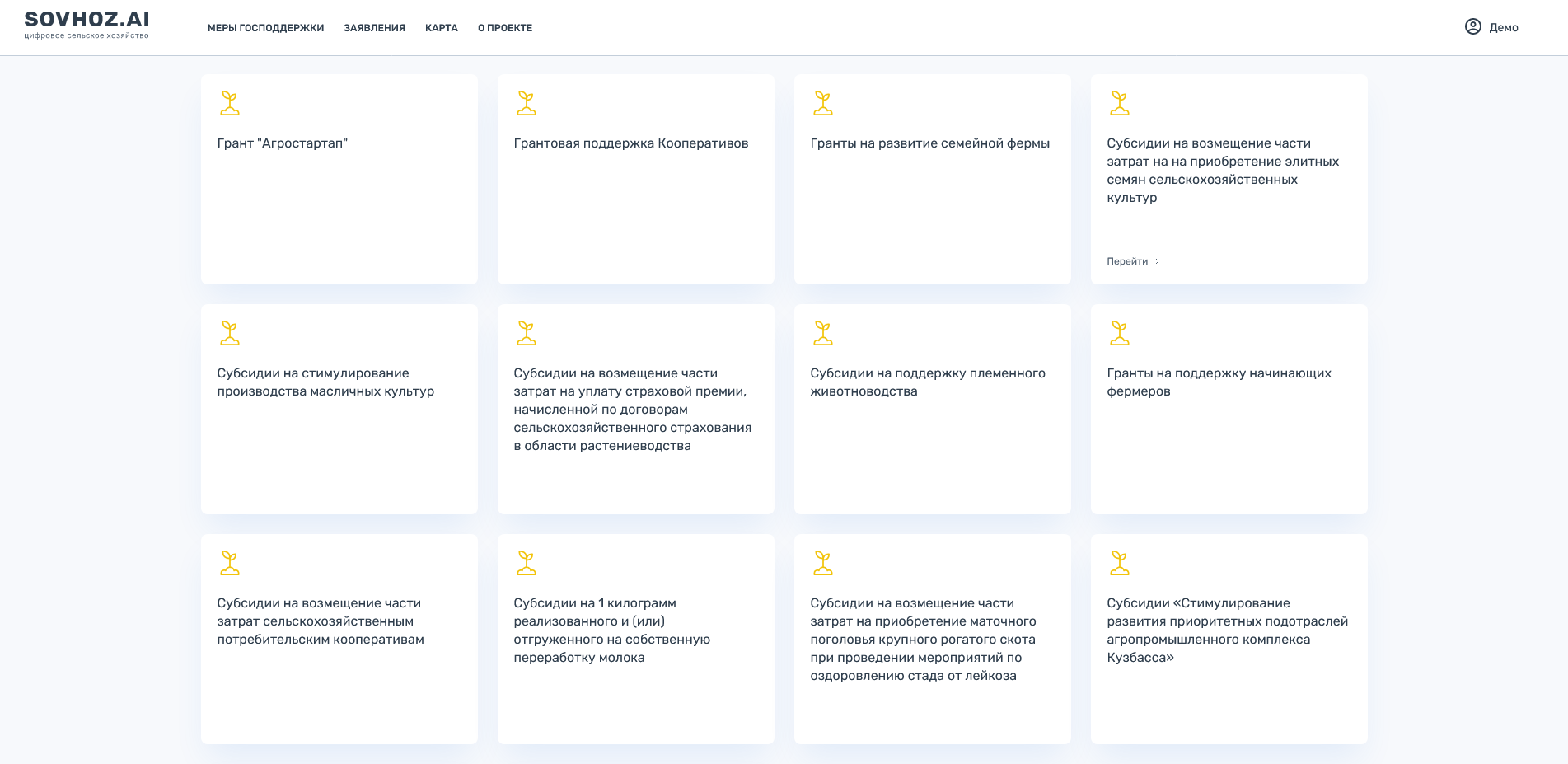
Task: Open the Демо user account
Action: point(1503,28)
